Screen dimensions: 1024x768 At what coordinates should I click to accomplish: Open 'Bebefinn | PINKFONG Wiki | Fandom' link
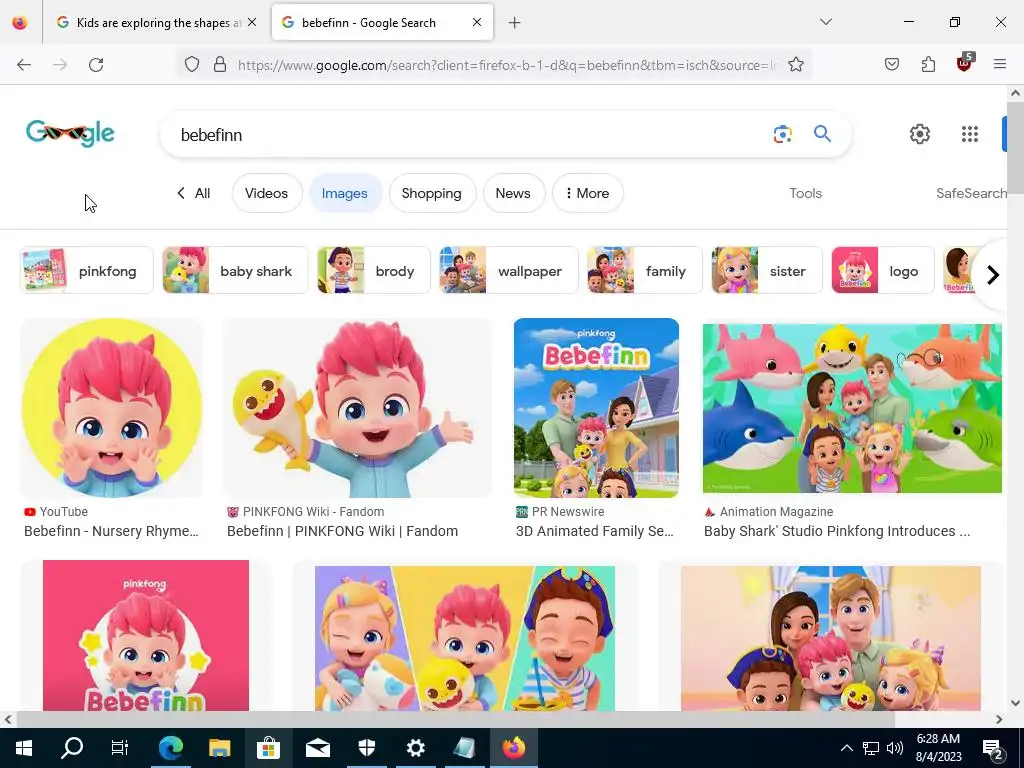point(342,531)
